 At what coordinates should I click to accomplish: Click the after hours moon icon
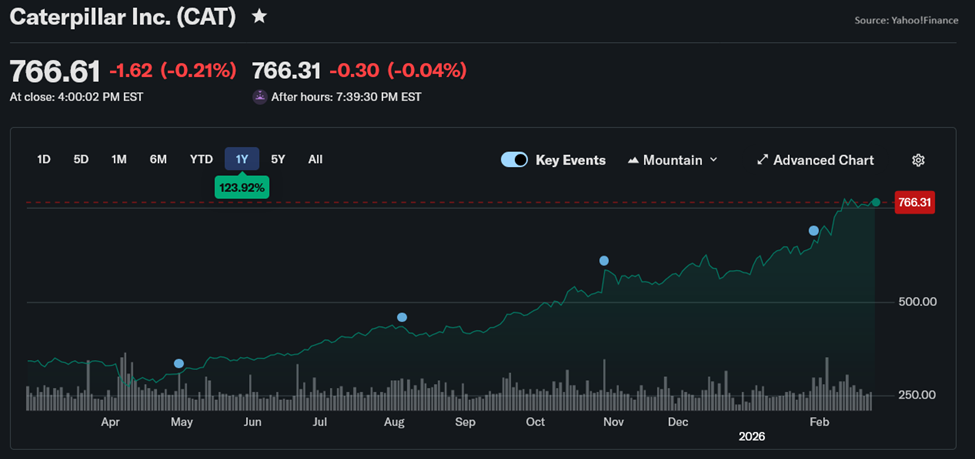(260, 97)
